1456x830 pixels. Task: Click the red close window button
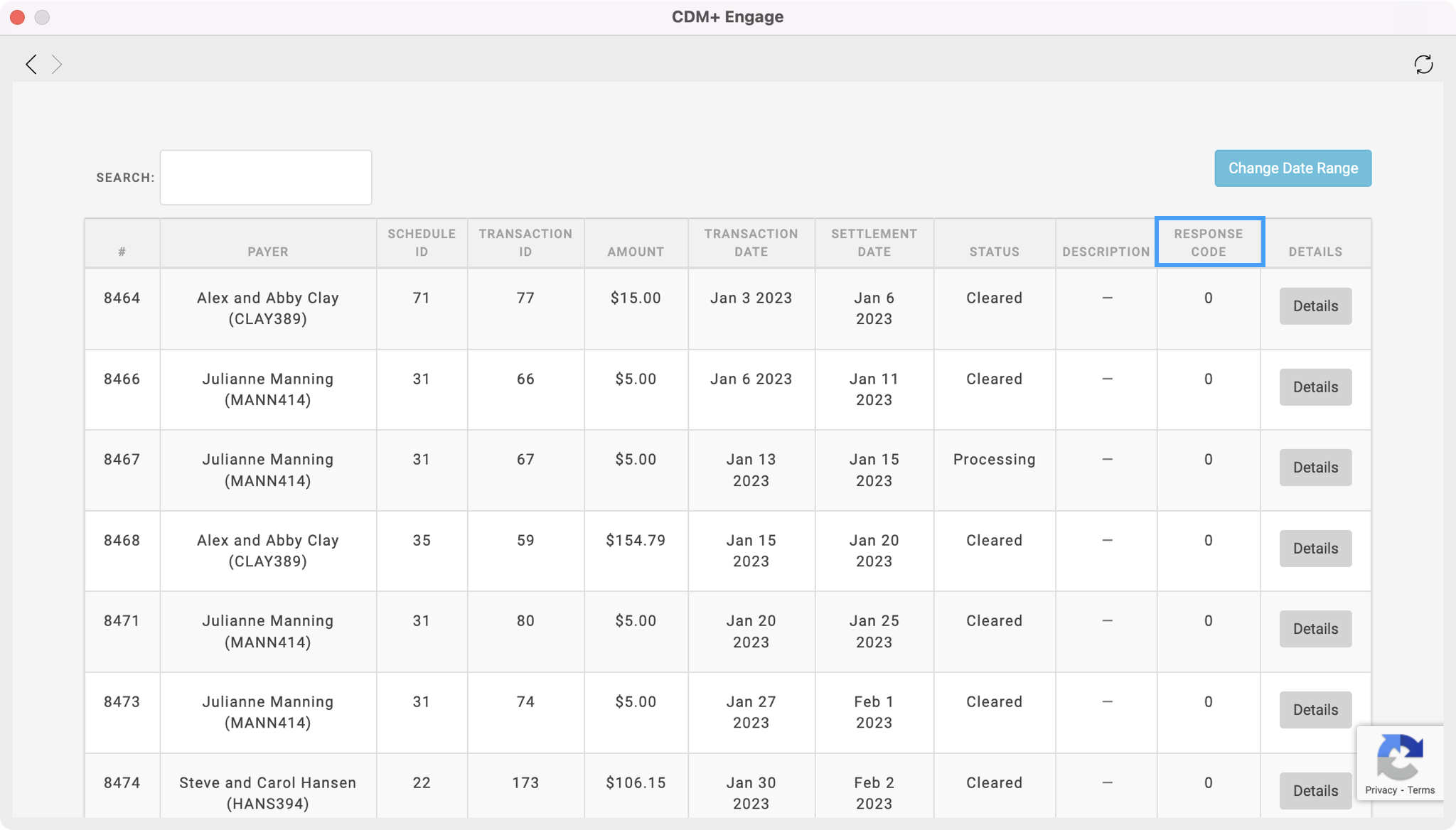click(x=18, y=17)
